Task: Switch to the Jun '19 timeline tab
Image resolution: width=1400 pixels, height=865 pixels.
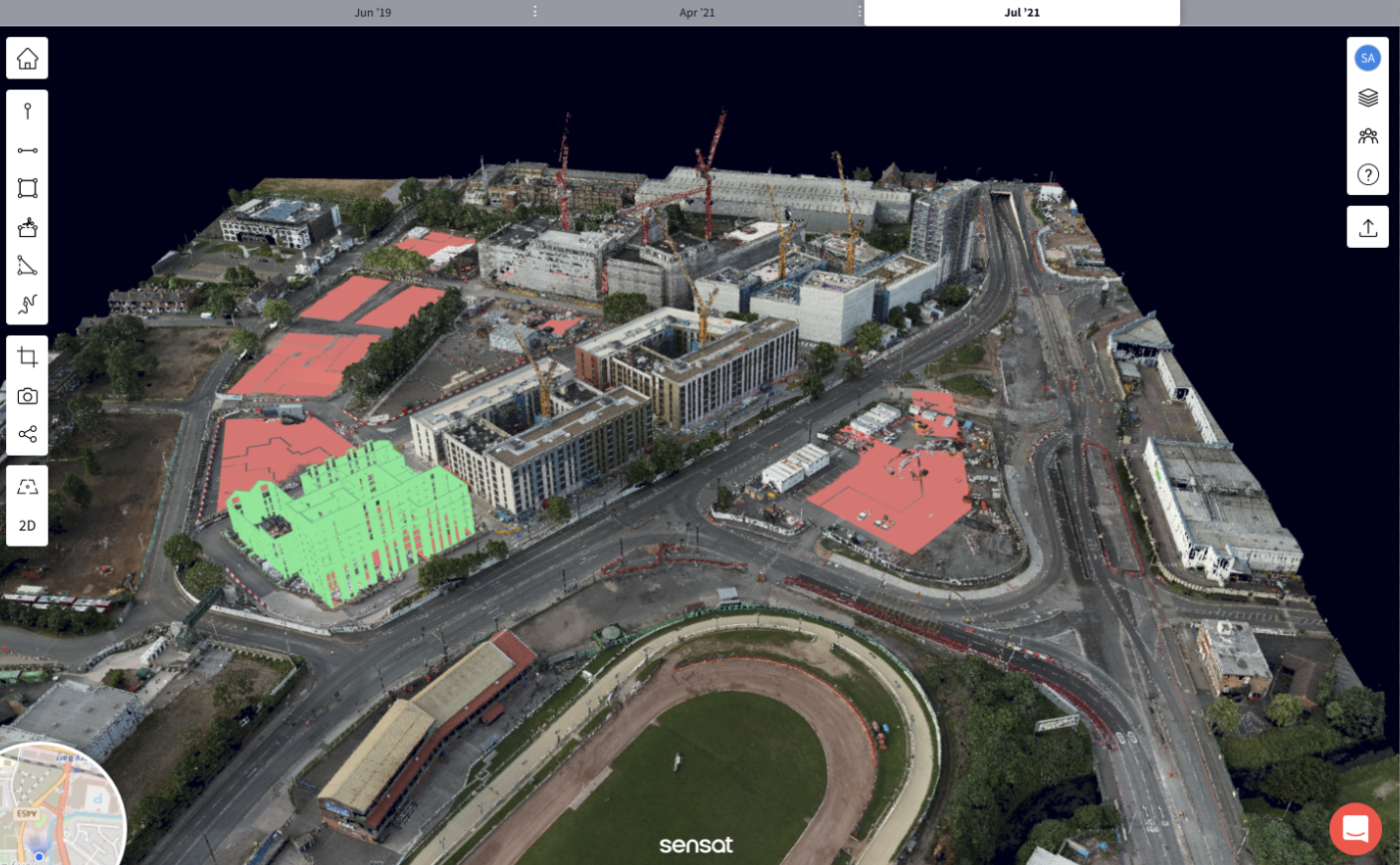Action: (x=373, y=13)
